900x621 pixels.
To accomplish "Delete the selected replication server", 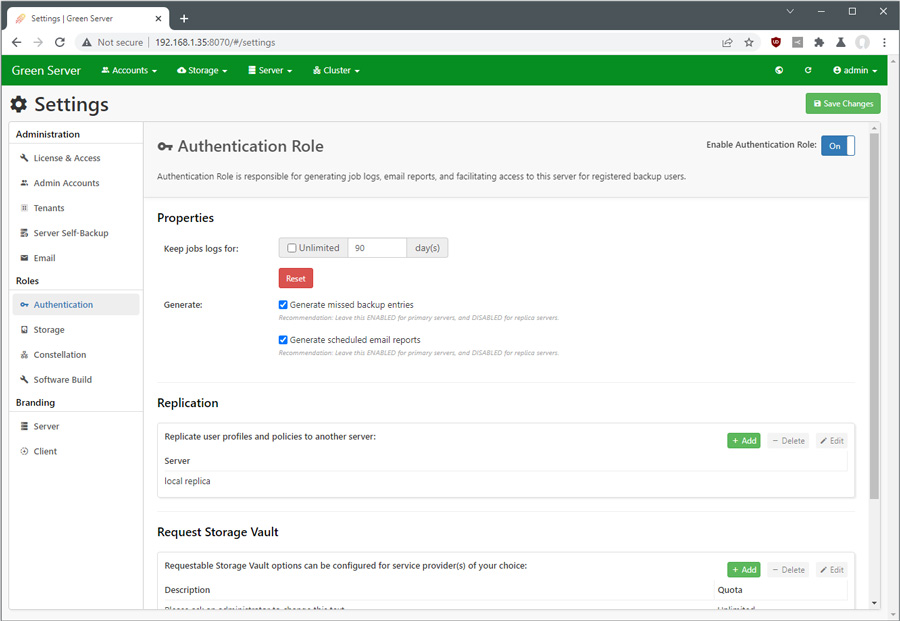I will (x=788, y=441).
